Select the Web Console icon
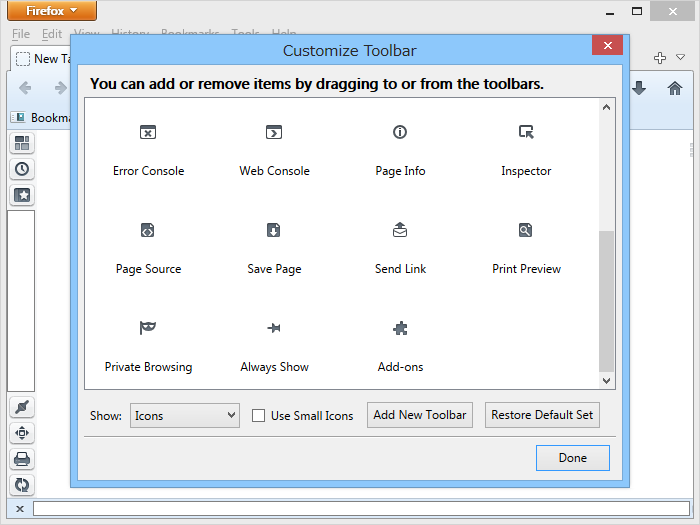Viewport: 700px width, 525px height. pyautogui.click(x=274, y=132)
